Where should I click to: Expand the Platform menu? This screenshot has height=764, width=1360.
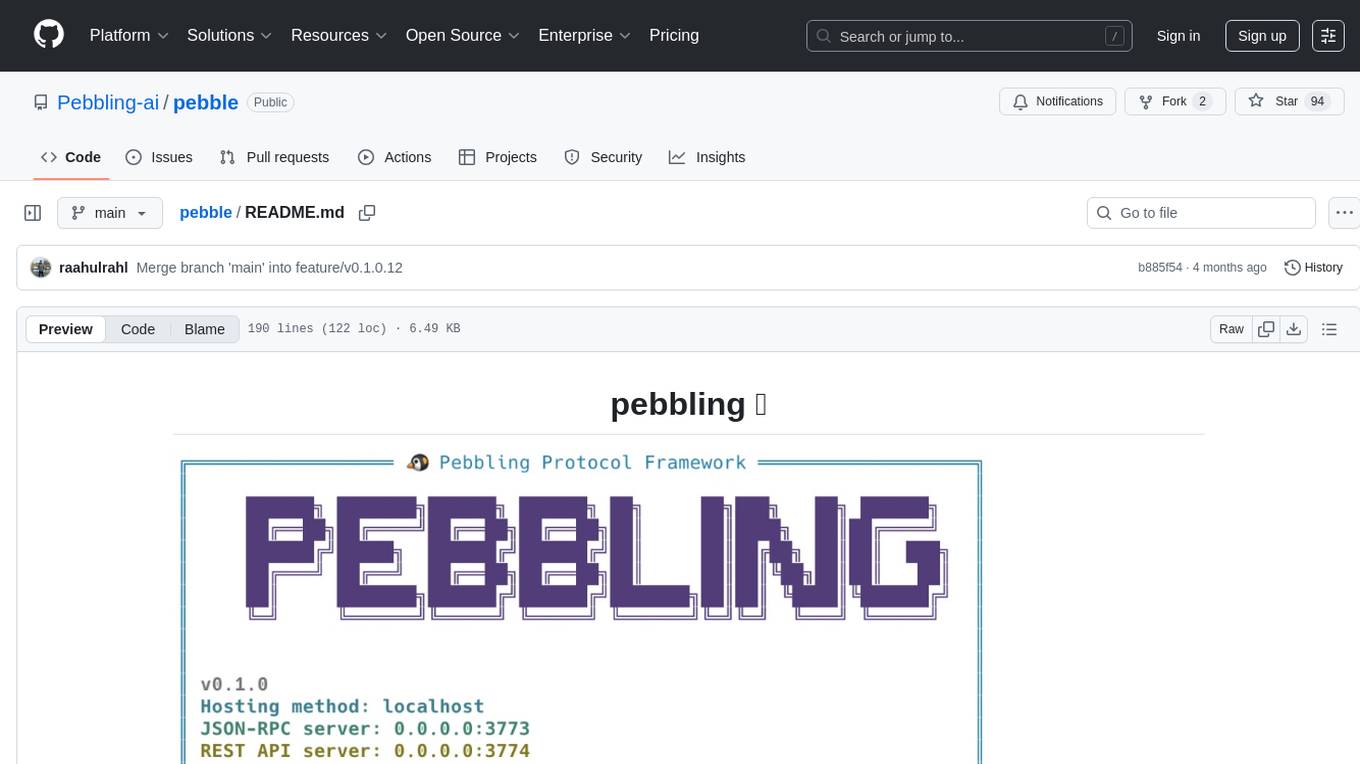(x=129, y=35)
